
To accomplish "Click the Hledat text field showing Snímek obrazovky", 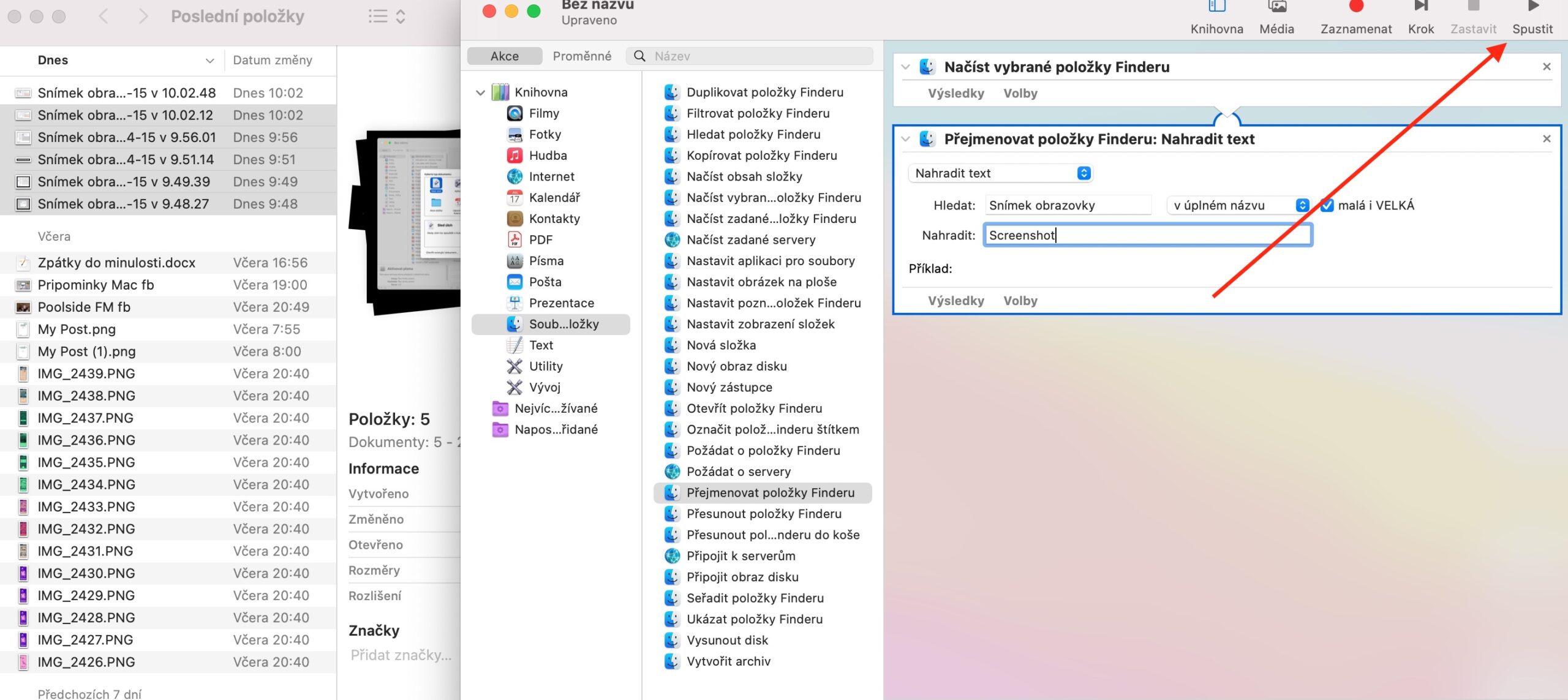I will tap(1068, 205).
